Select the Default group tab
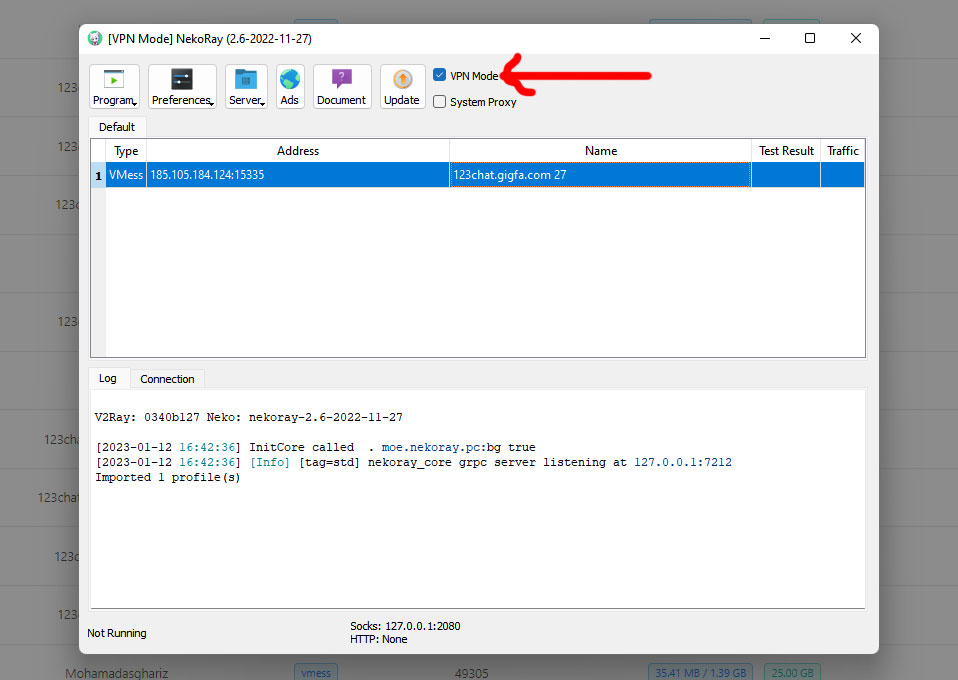 click(117, 127)
